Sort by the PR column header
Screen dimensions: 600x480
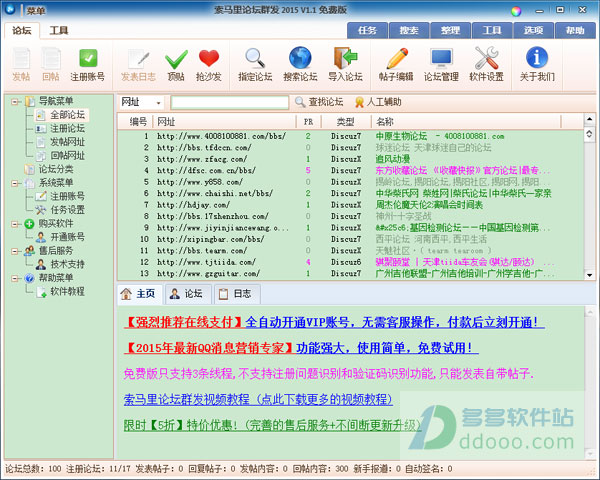pyautogui.click(x=308, y=122)
